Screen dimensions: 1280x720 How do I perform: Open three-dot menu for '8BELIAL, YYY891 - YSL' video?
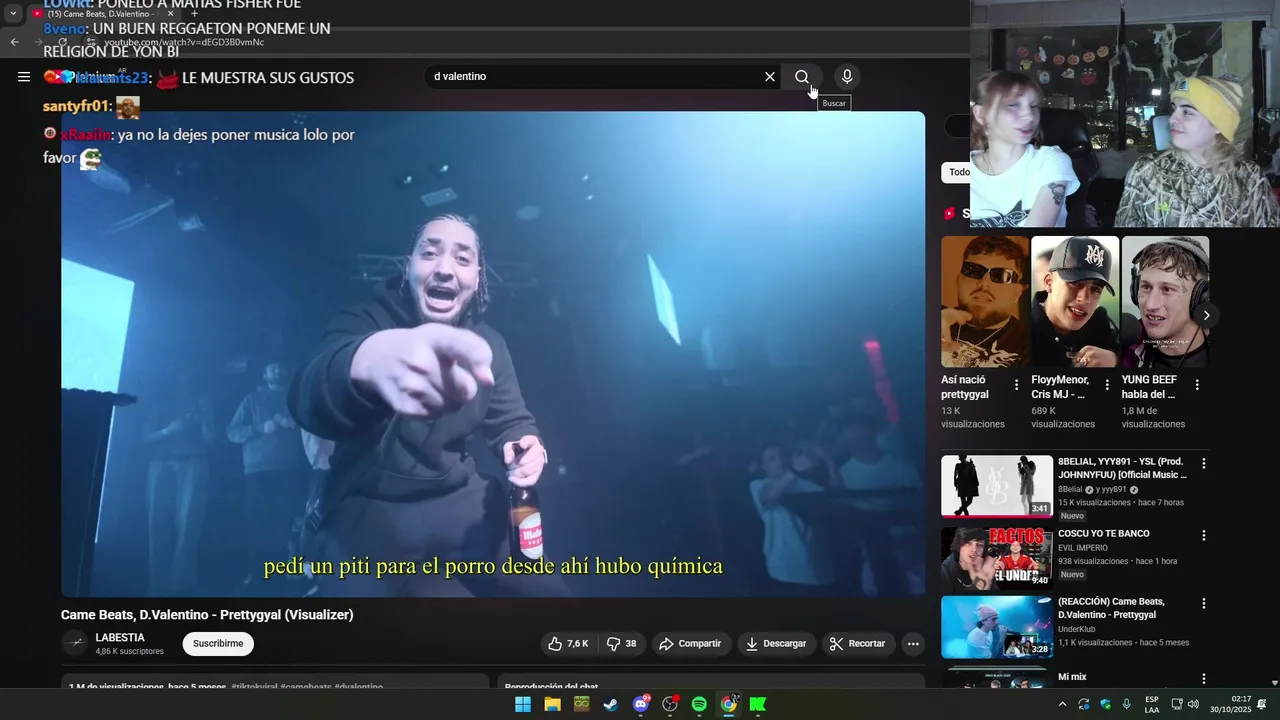click(1204, 464)
